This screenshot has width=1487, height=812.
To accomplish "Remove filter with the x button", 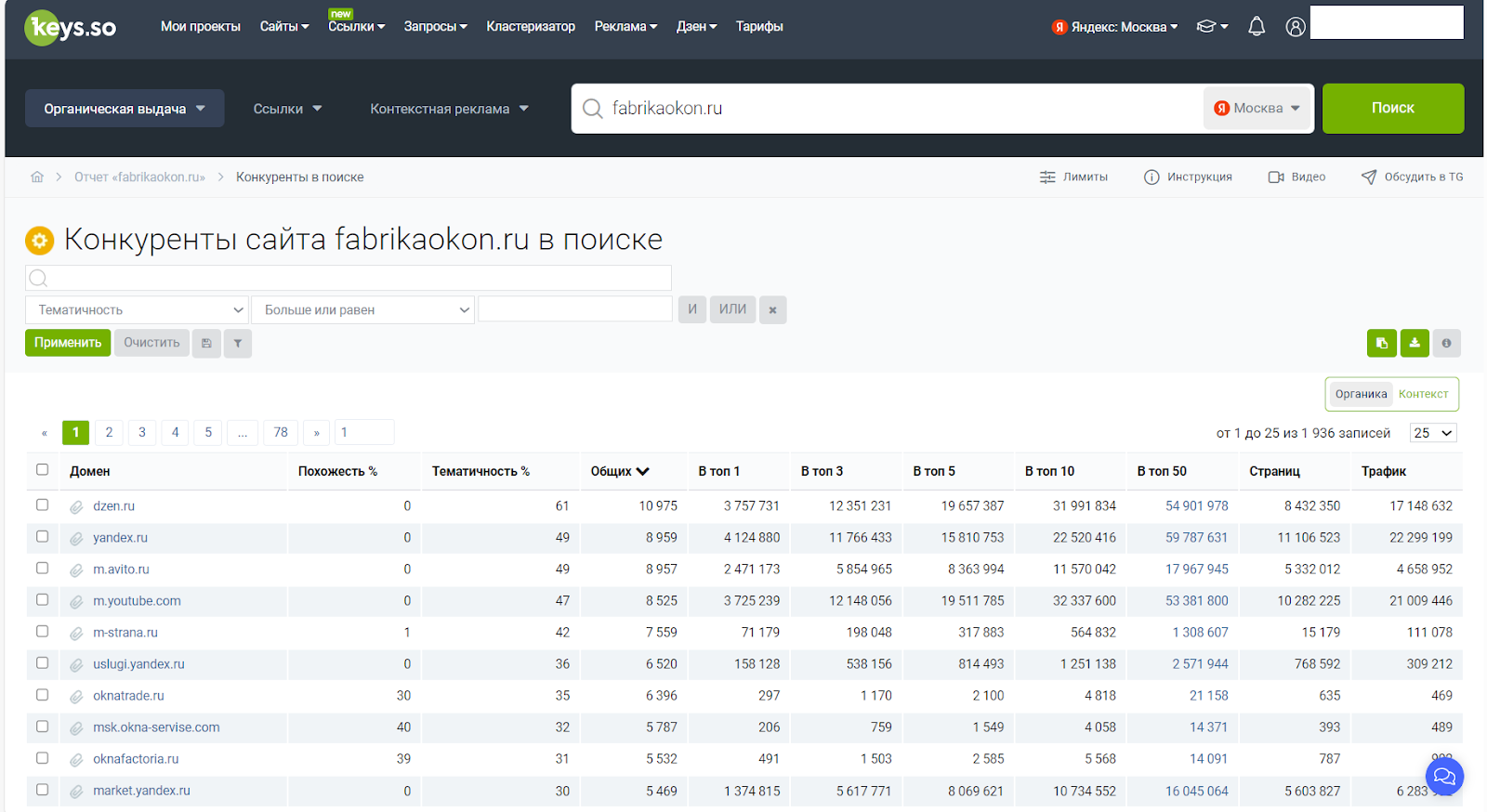I will [x=772, y=309].
